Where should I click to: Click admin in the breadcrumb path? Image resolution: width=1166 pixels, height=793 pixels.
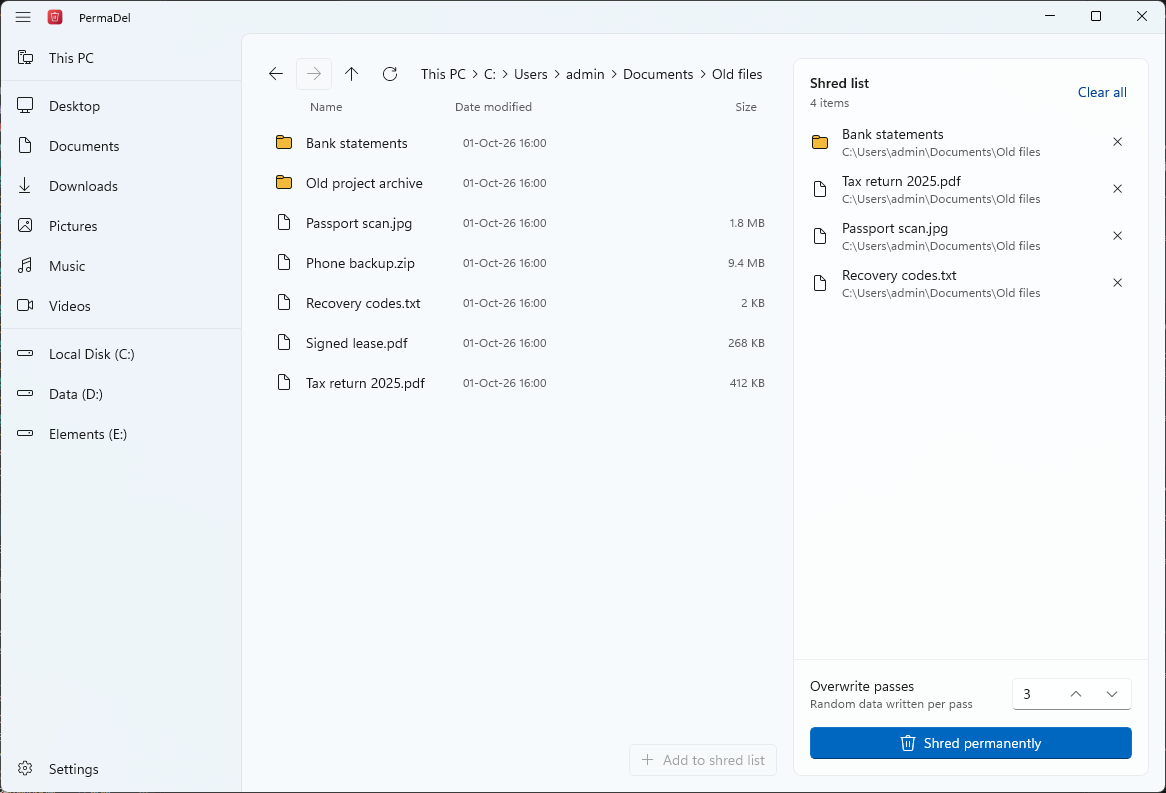click(585, 74)
